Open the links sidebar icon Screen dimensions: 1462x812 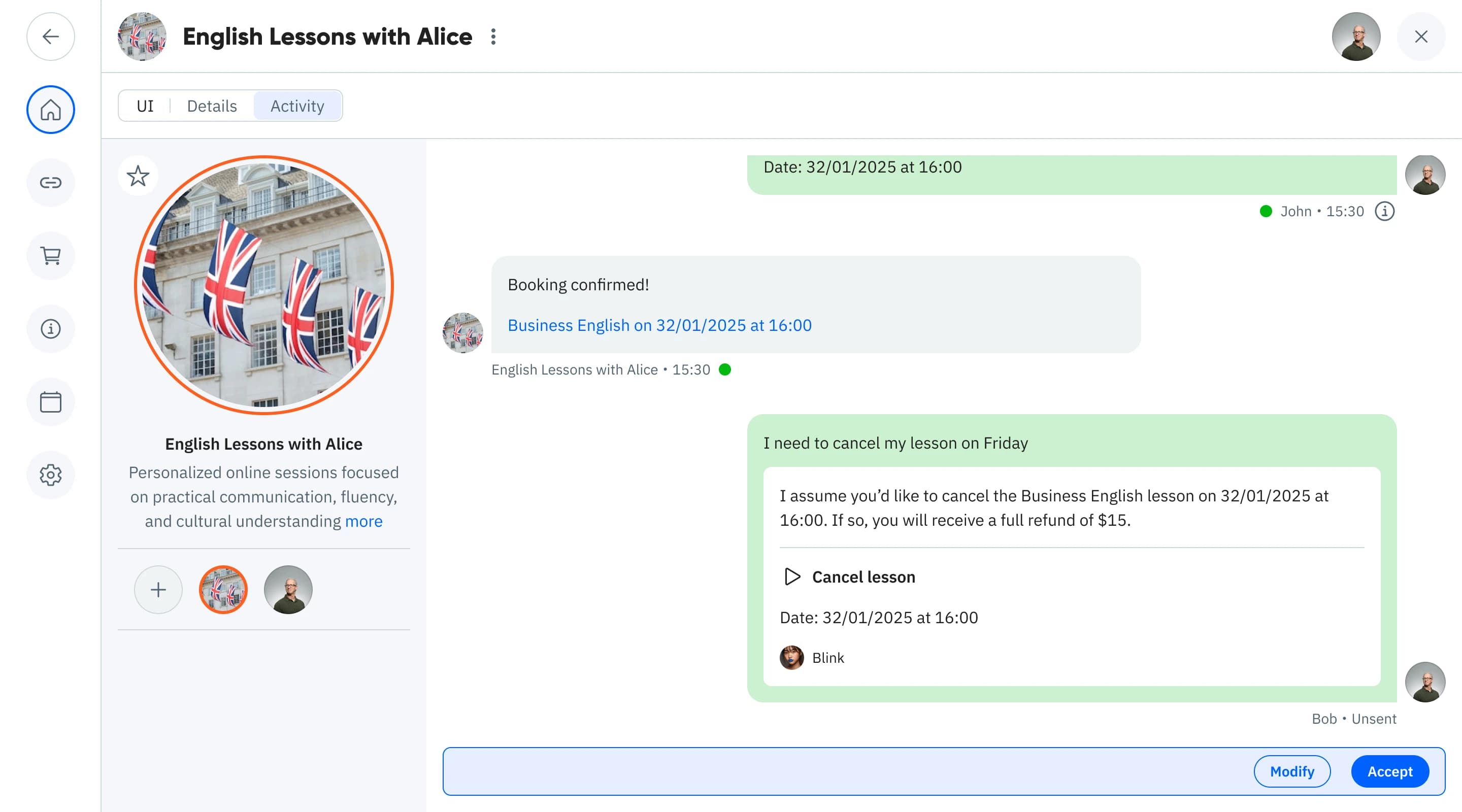(x=51, y=183)
